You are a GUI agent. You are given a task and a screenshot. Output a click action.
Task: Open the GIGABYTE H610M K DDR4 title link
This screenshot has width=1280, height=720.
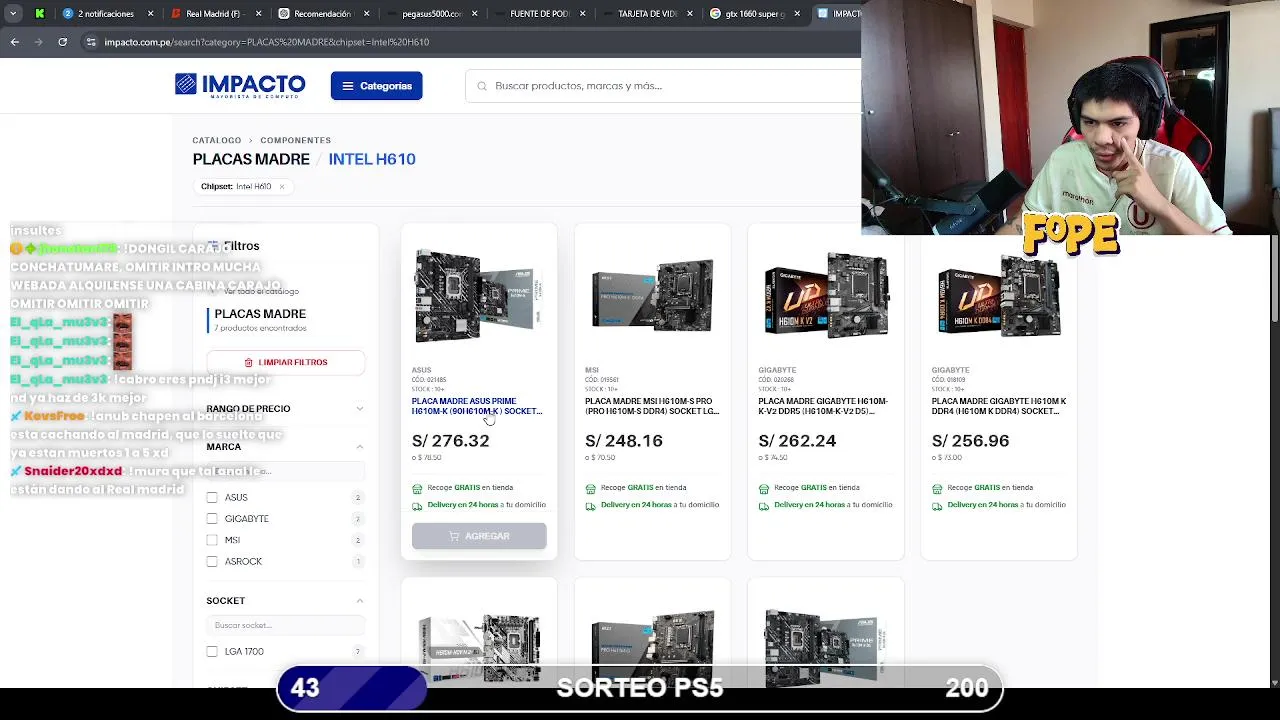[999, 406]
